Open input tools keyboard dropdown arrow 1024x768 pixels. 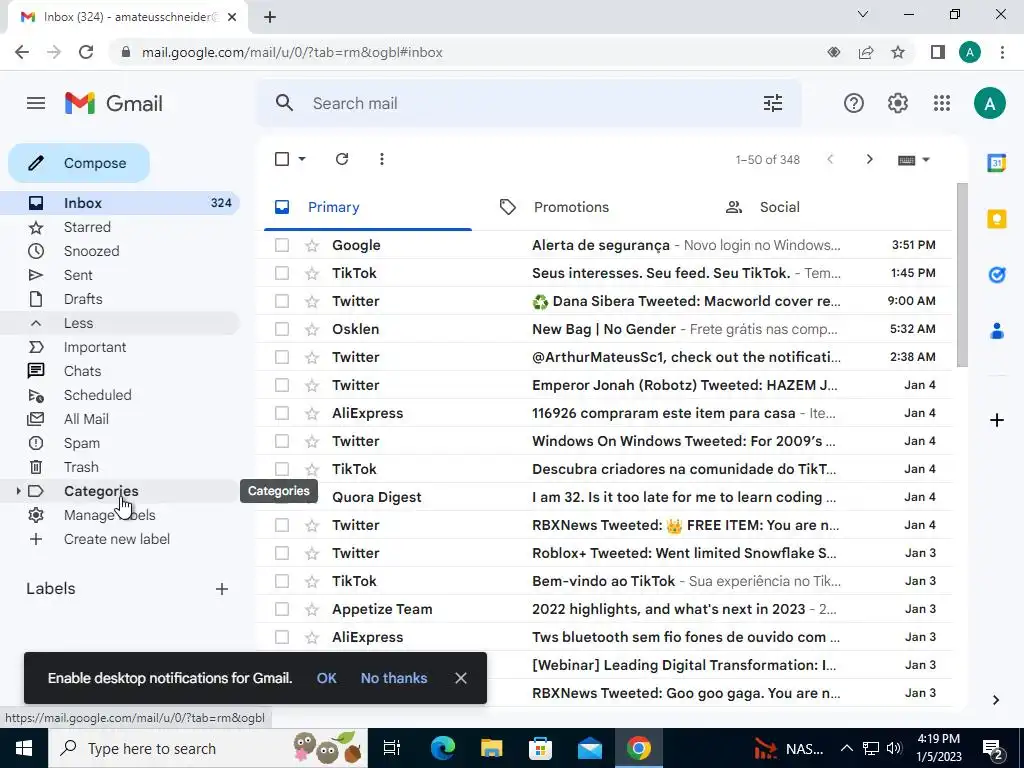click(x=925, y=160)
